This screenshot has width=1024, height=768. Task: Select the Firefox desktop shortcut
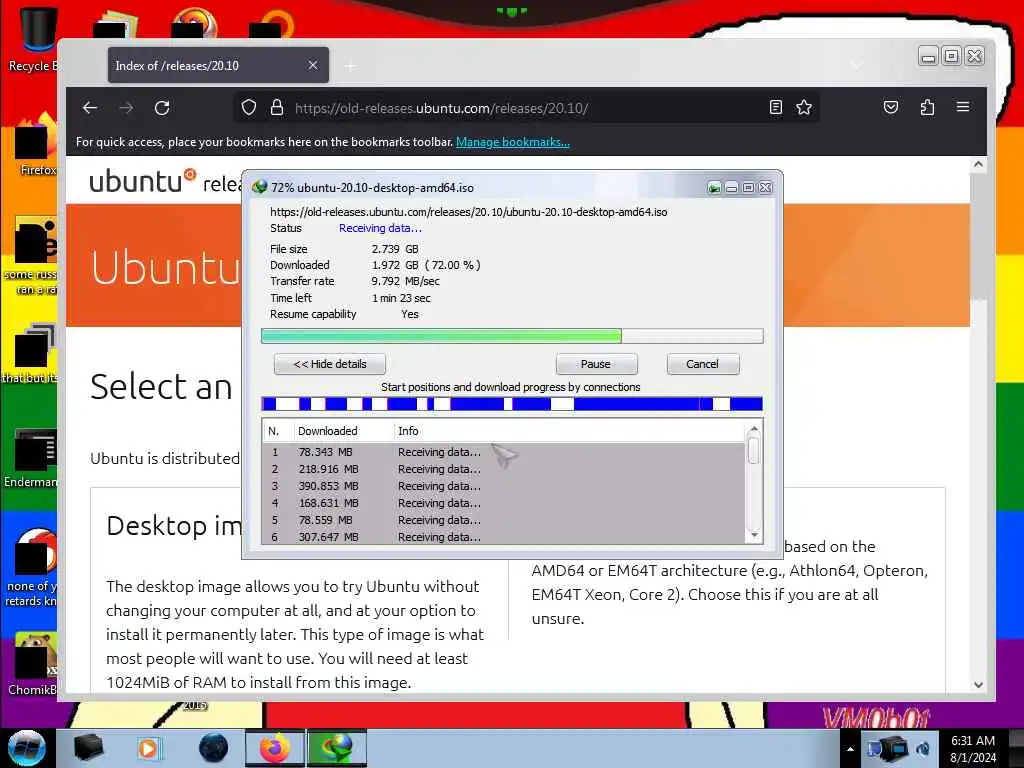tap(36, 146)
